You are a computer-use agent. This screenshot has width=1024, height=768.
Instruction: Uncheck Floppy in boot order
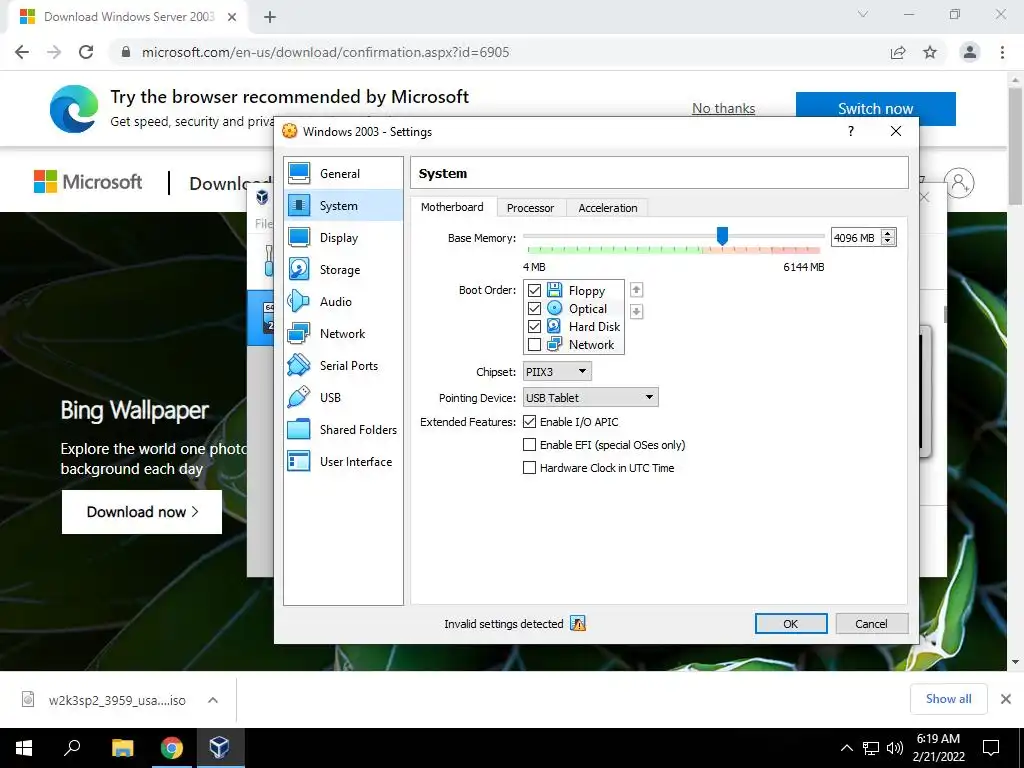click(x=534, y=290)
